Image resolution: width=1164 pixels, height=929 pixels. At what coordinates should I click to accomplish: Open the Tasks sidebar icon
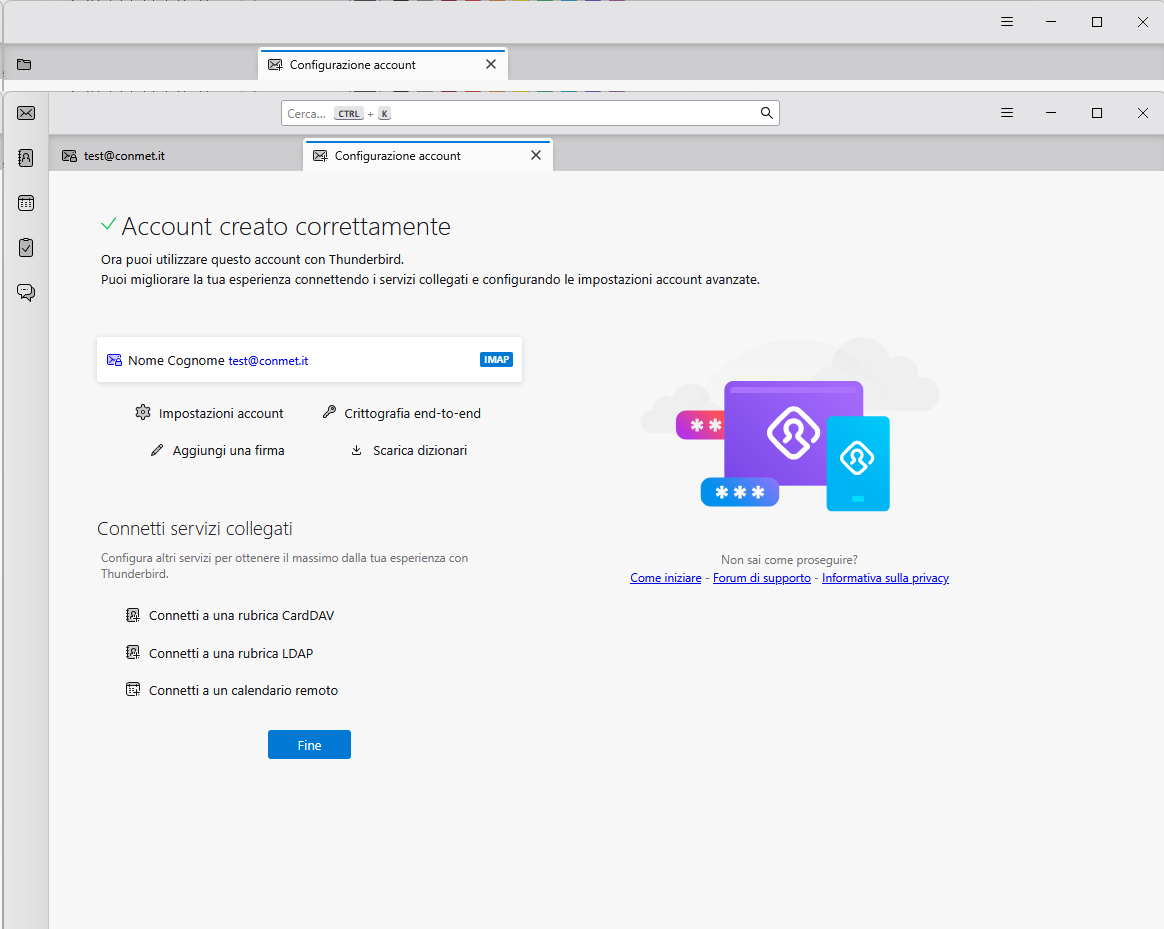pyautogui.click(x=26, y=247)
